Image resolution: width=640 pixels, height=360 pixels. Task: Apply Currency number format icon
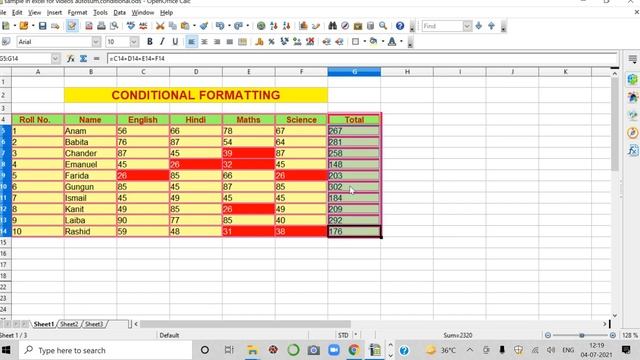pos(259,42)
